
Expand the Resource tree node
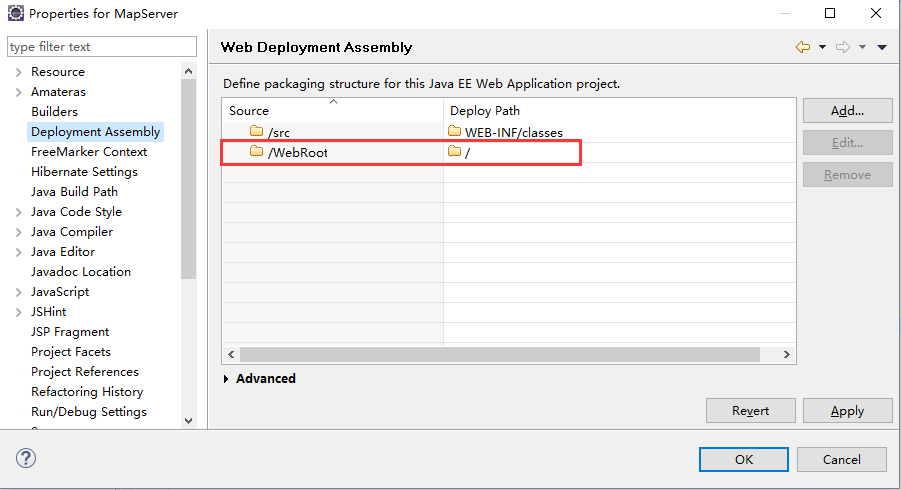tap(18, 72)
